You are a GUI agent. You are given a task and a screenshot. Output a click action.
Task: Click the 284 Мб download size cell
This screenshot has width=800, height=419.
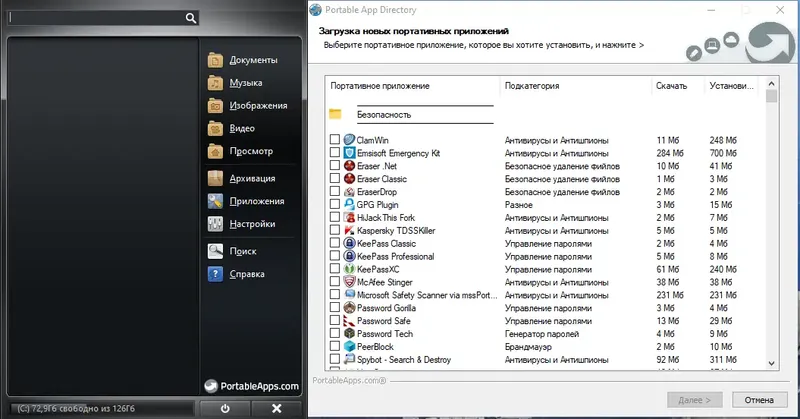669,153
